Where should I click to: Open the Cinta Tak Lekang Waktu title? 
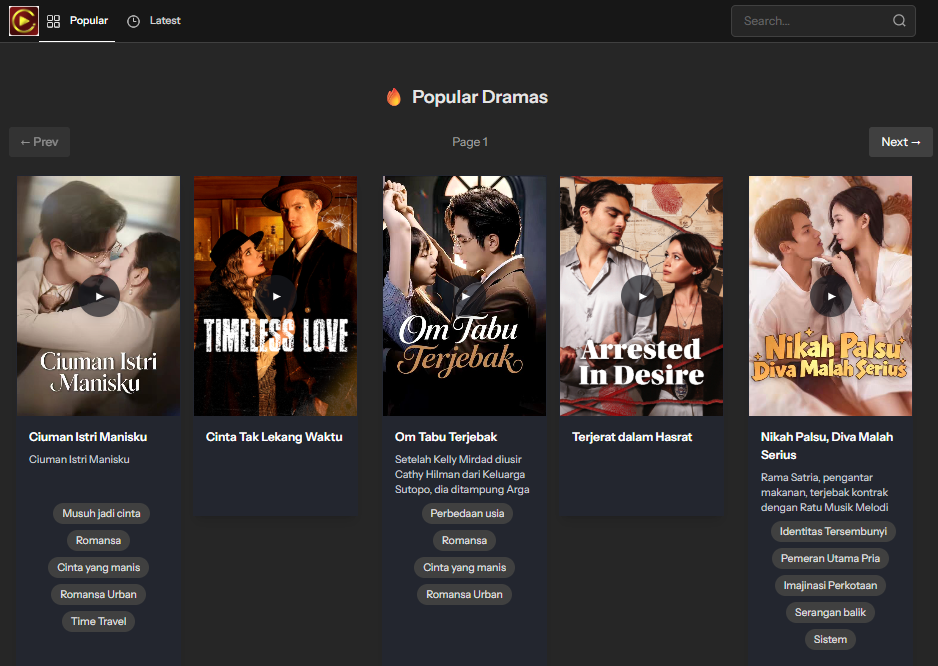coord(274,437)
